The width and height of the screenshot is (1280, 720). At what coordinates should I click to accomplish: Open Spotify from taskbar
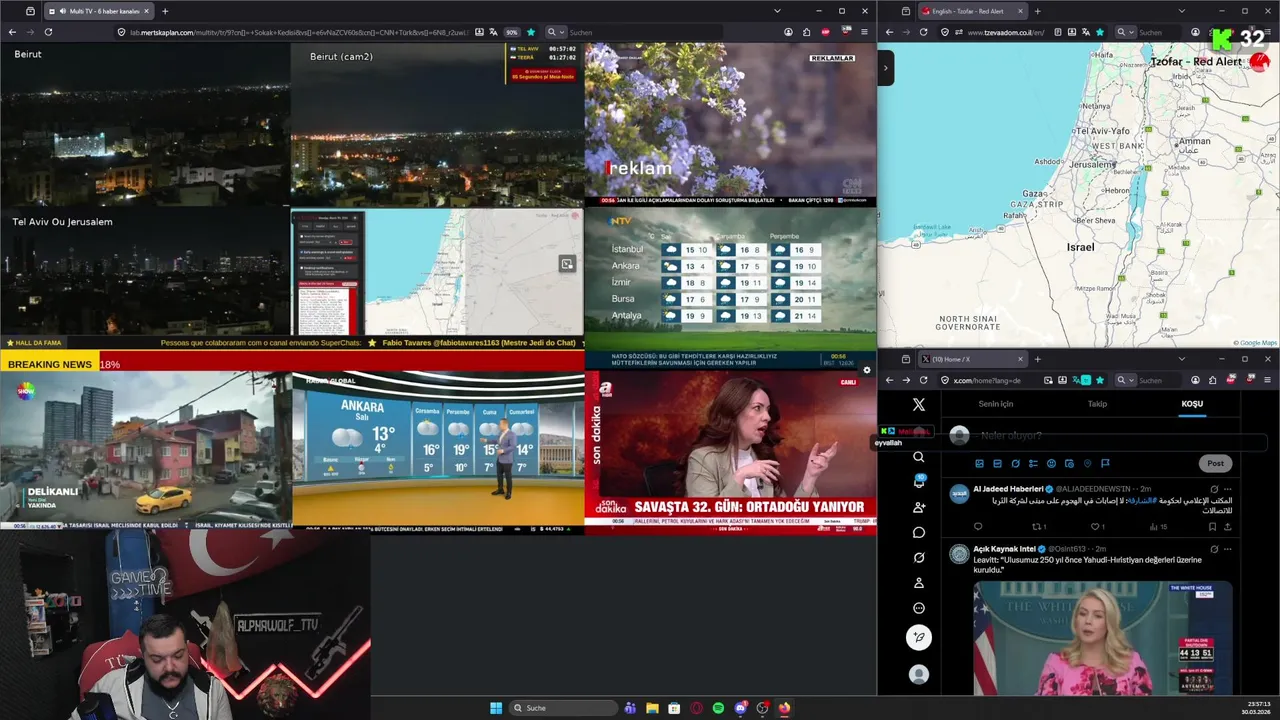pos(718,708)
